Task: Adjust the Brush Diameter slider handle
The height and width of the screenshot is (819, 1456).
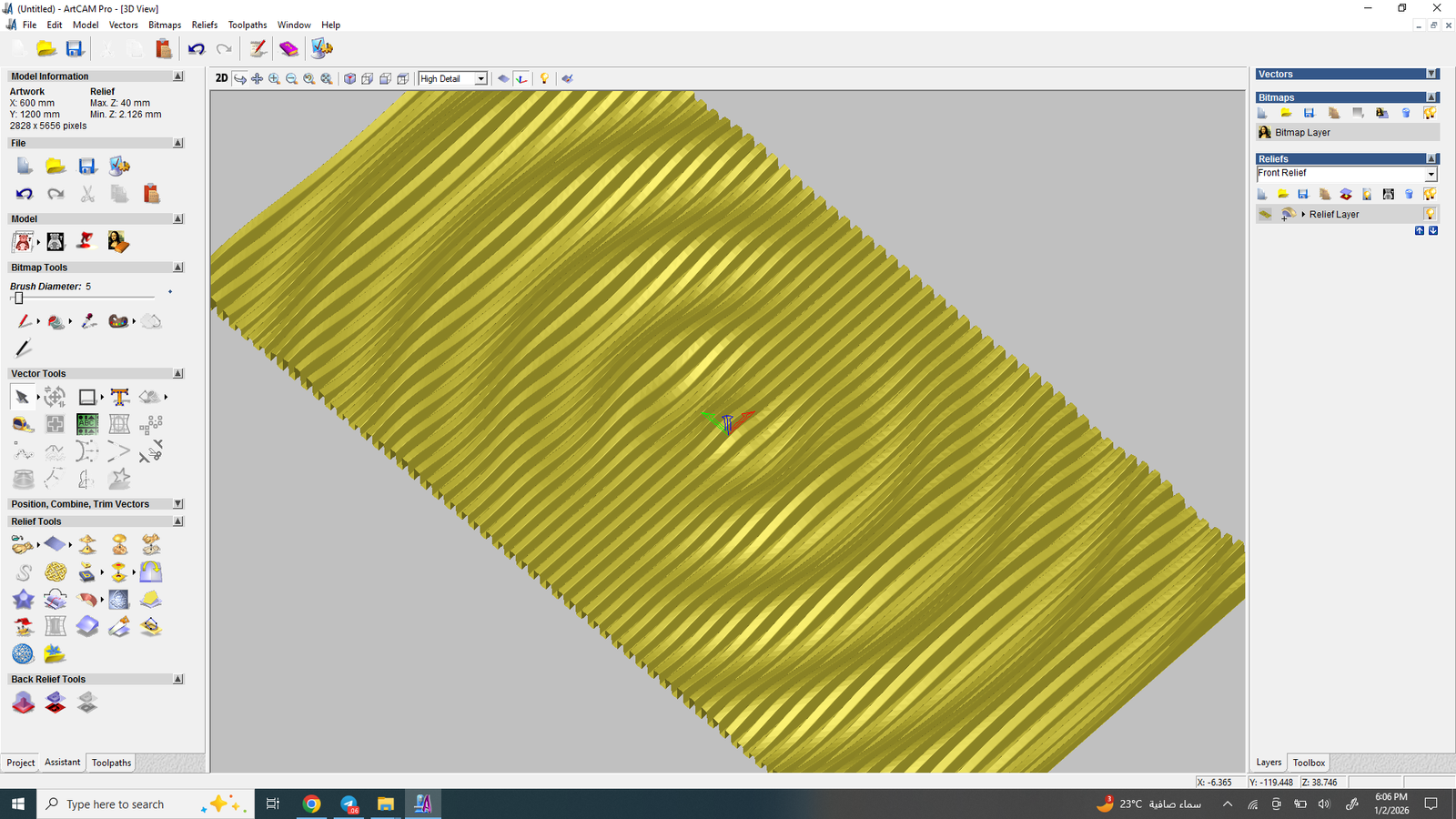Action: tap(18, 298)
